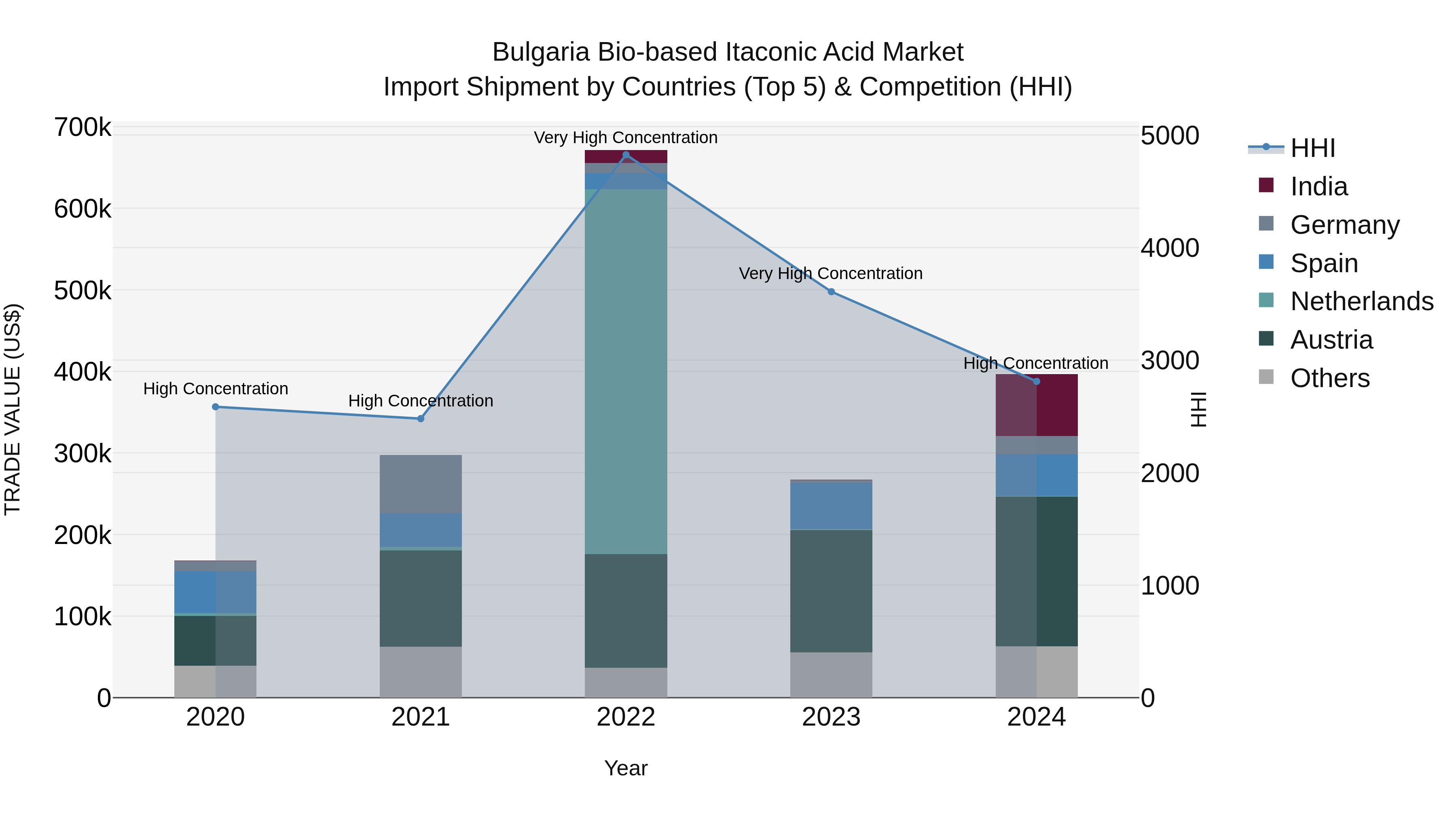Click the 2022 x-axis label
This screenshot has height=819, width=1456.
click(626, 717)
